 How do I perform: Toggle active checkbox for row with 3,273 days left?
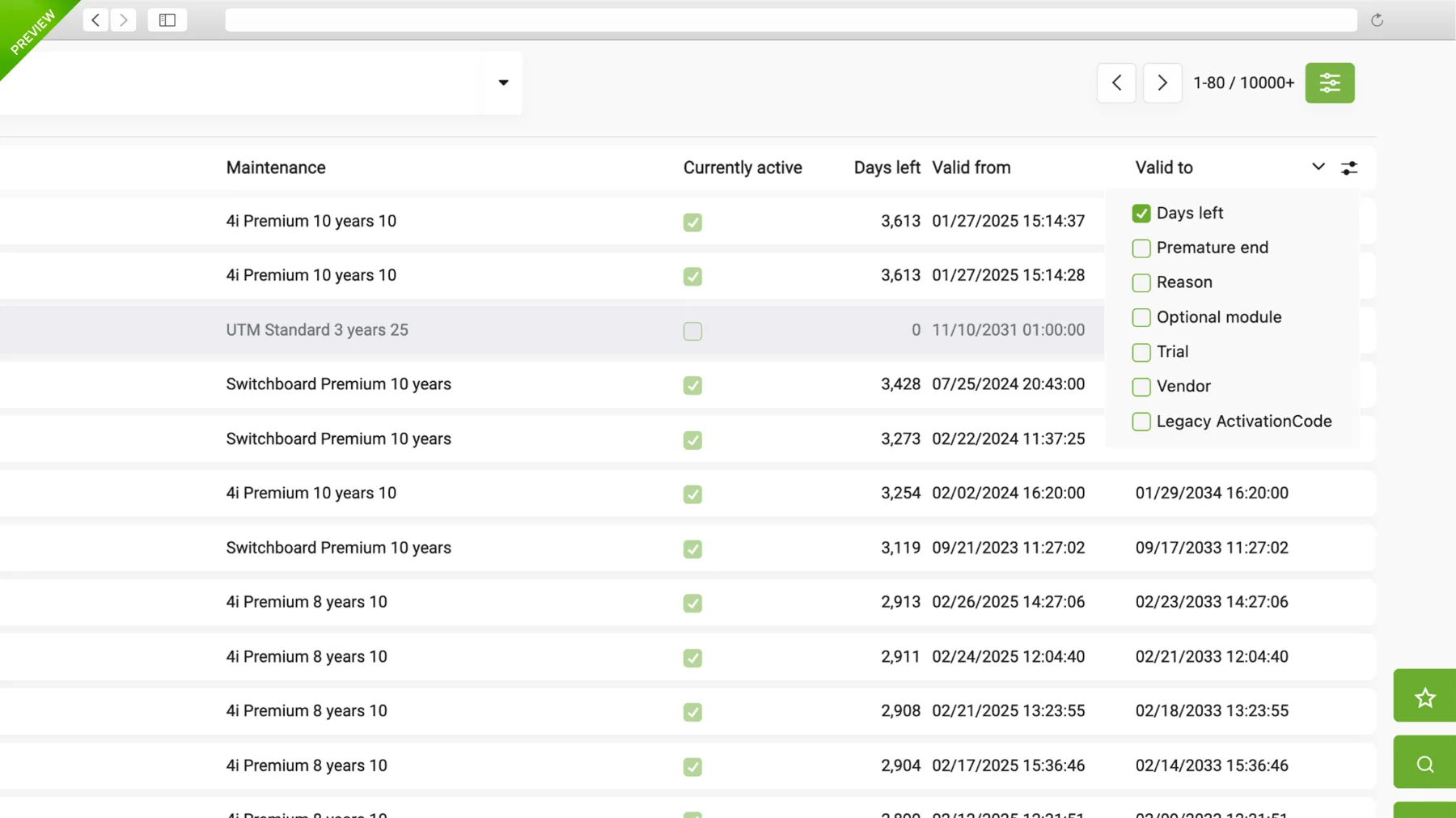click(692, 440)
